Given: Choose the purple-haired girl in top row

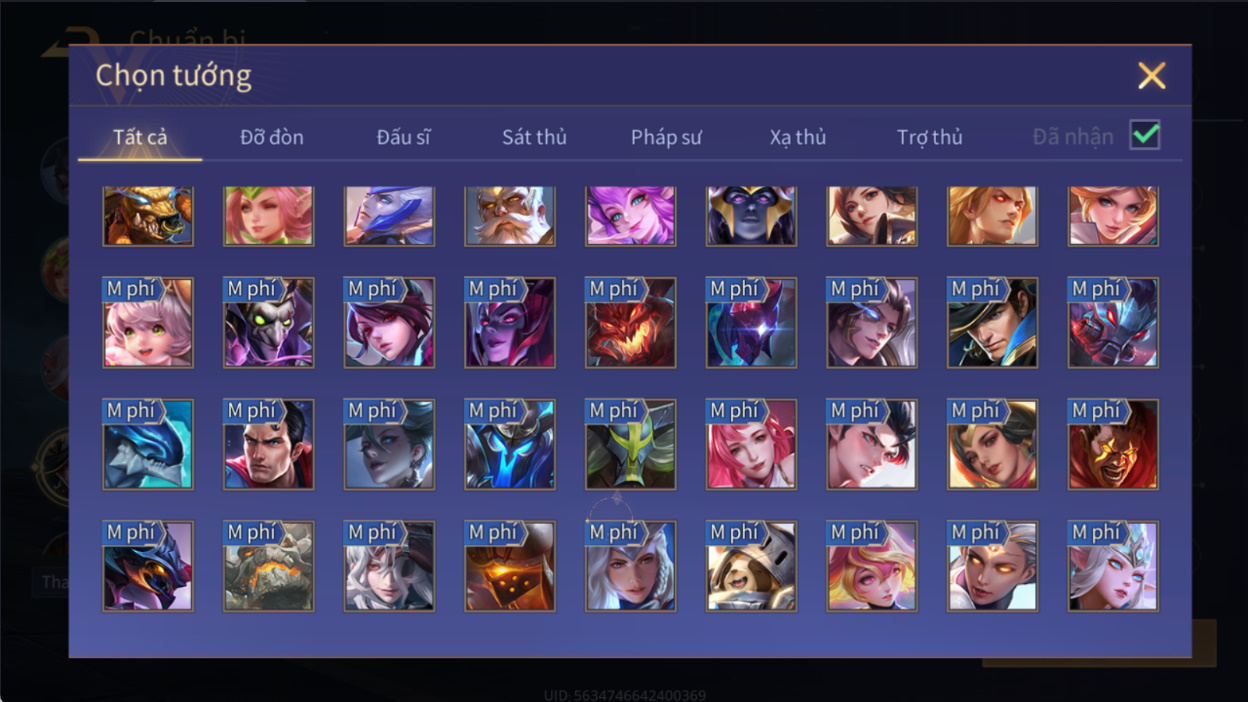Looking at the screenshot, I should 631,215.
